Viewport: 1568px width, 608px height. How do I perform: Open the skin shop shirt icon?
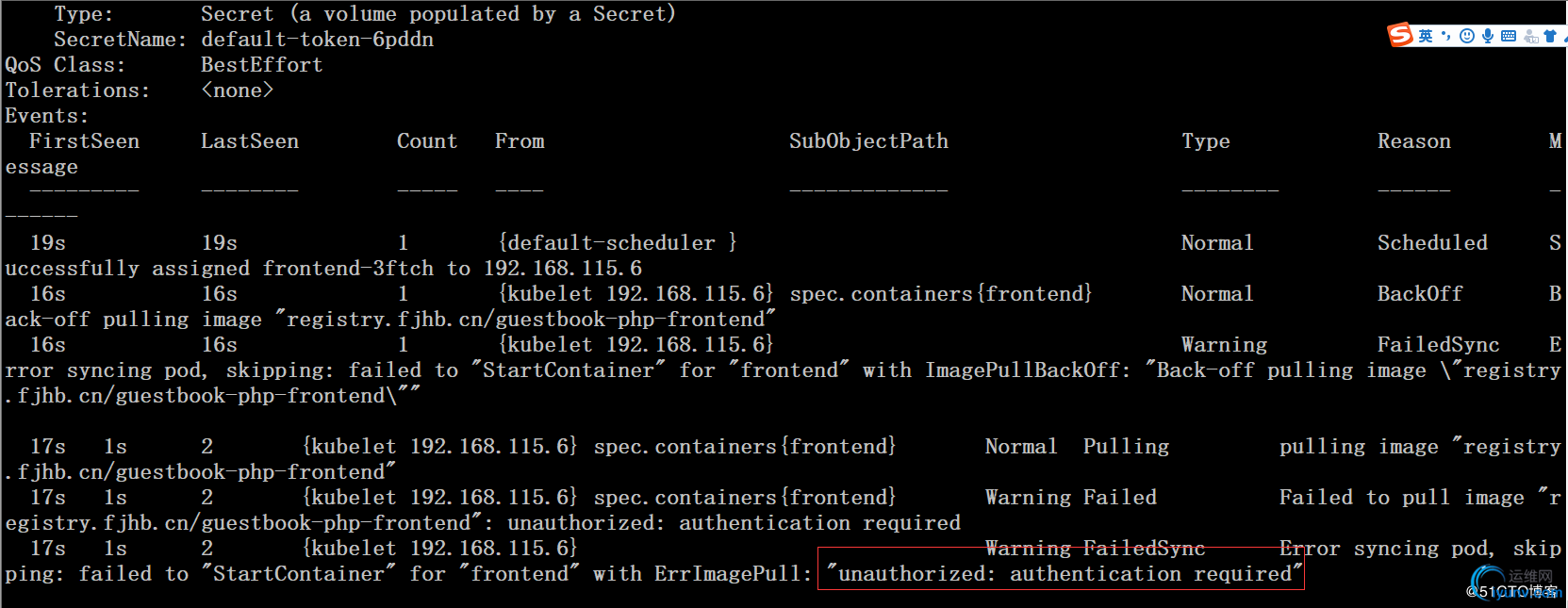coord(1550,36)
